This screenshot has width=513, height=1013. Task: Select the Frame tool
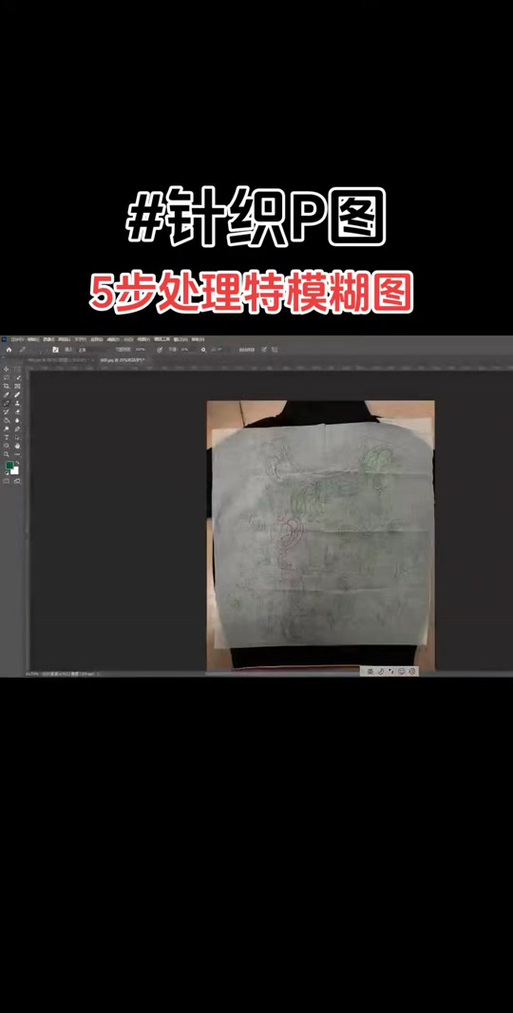pyautogui.click(x=17, y=386)
